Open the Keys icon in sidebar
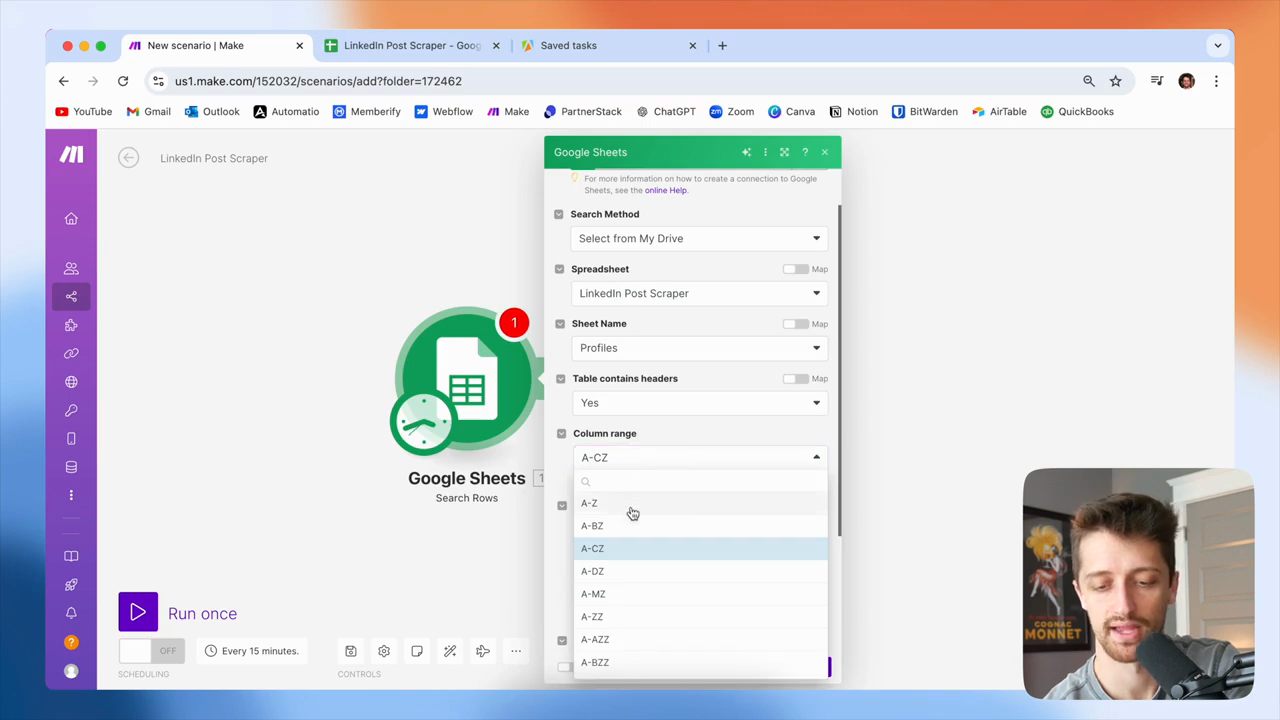The image size is (1280, 720). point(71,410)
